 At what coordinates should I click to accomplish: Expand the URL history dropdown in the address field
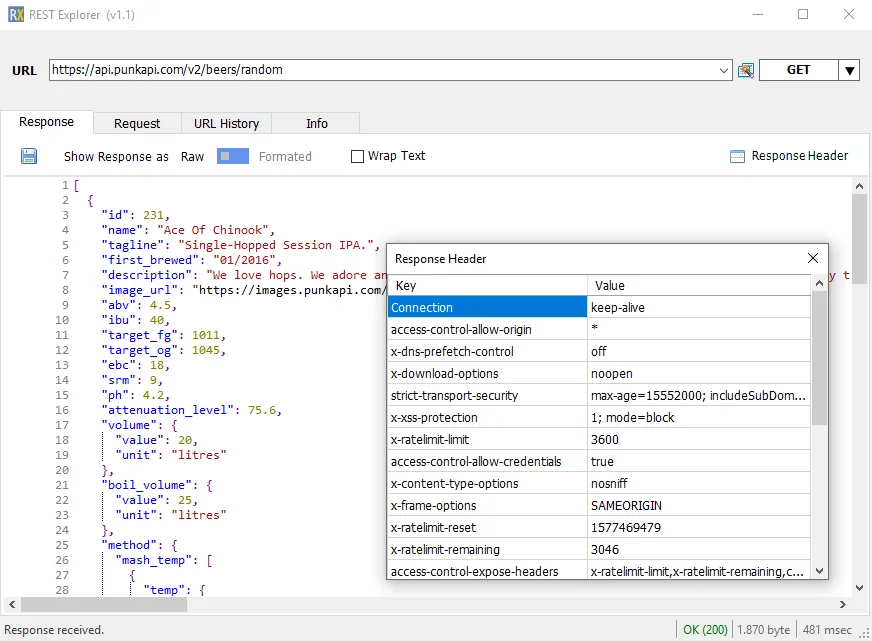725,69
